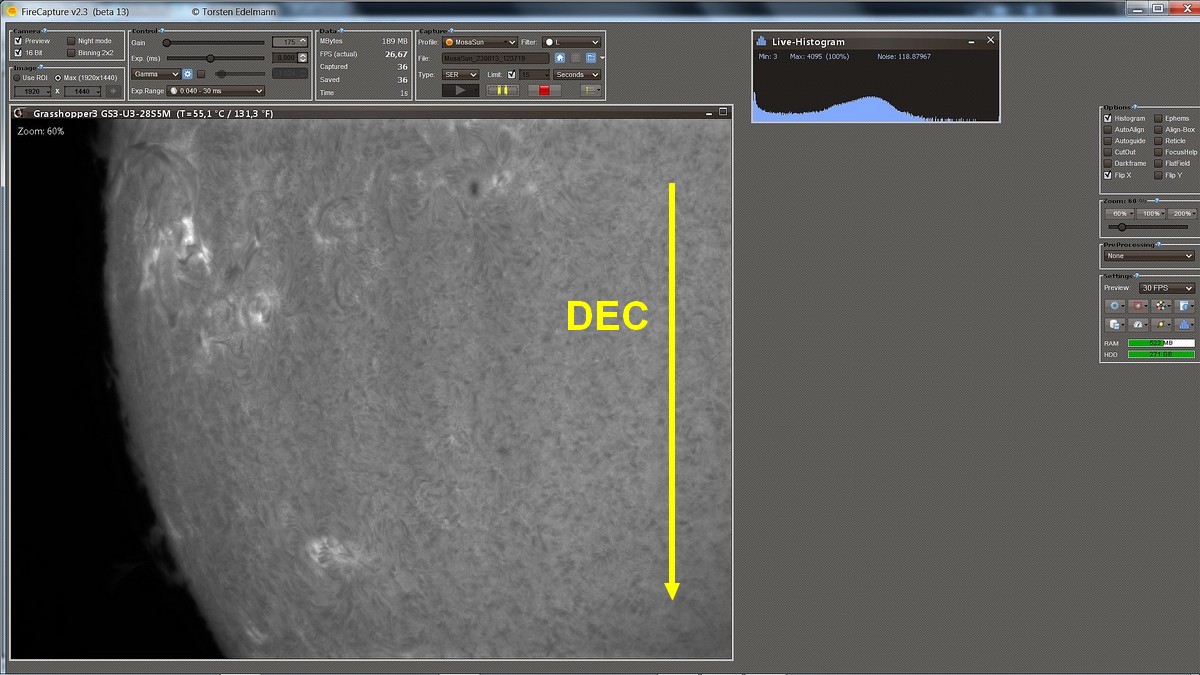The image size is (1200, 675).
Task: Select the Use ROI radio button
Action: tap(17, 77)
